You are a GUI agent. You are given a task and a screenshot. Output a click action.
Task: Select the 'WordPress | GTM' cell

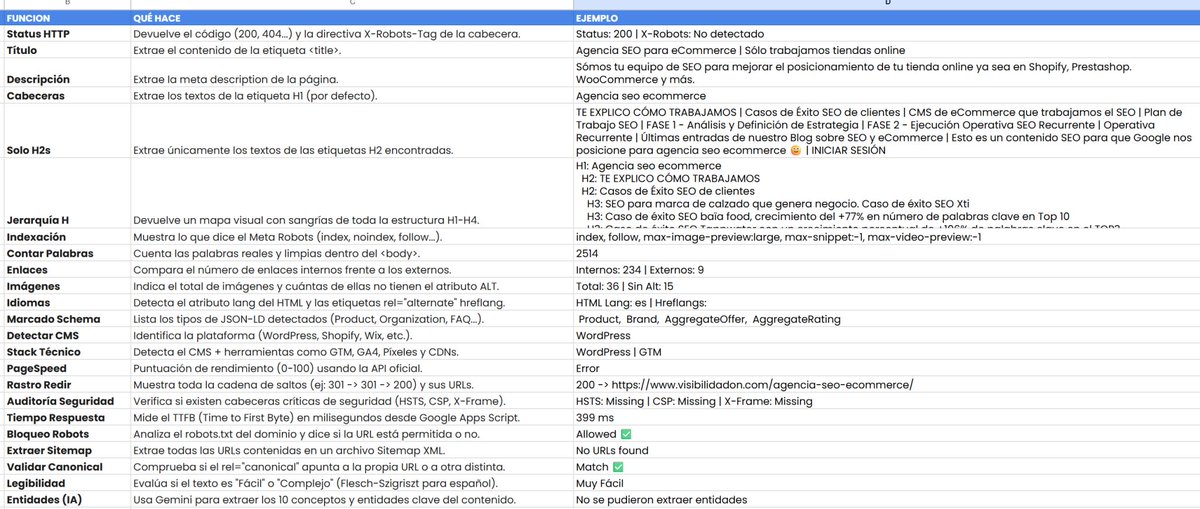[x=886, y=352]
